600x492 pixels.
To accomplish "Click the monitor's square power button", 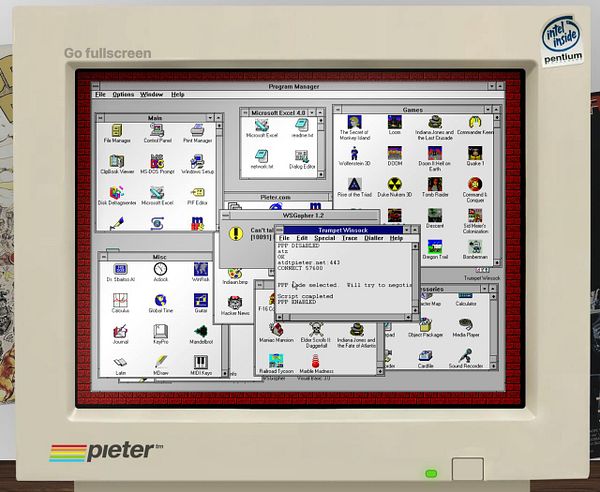I will 468,469.
